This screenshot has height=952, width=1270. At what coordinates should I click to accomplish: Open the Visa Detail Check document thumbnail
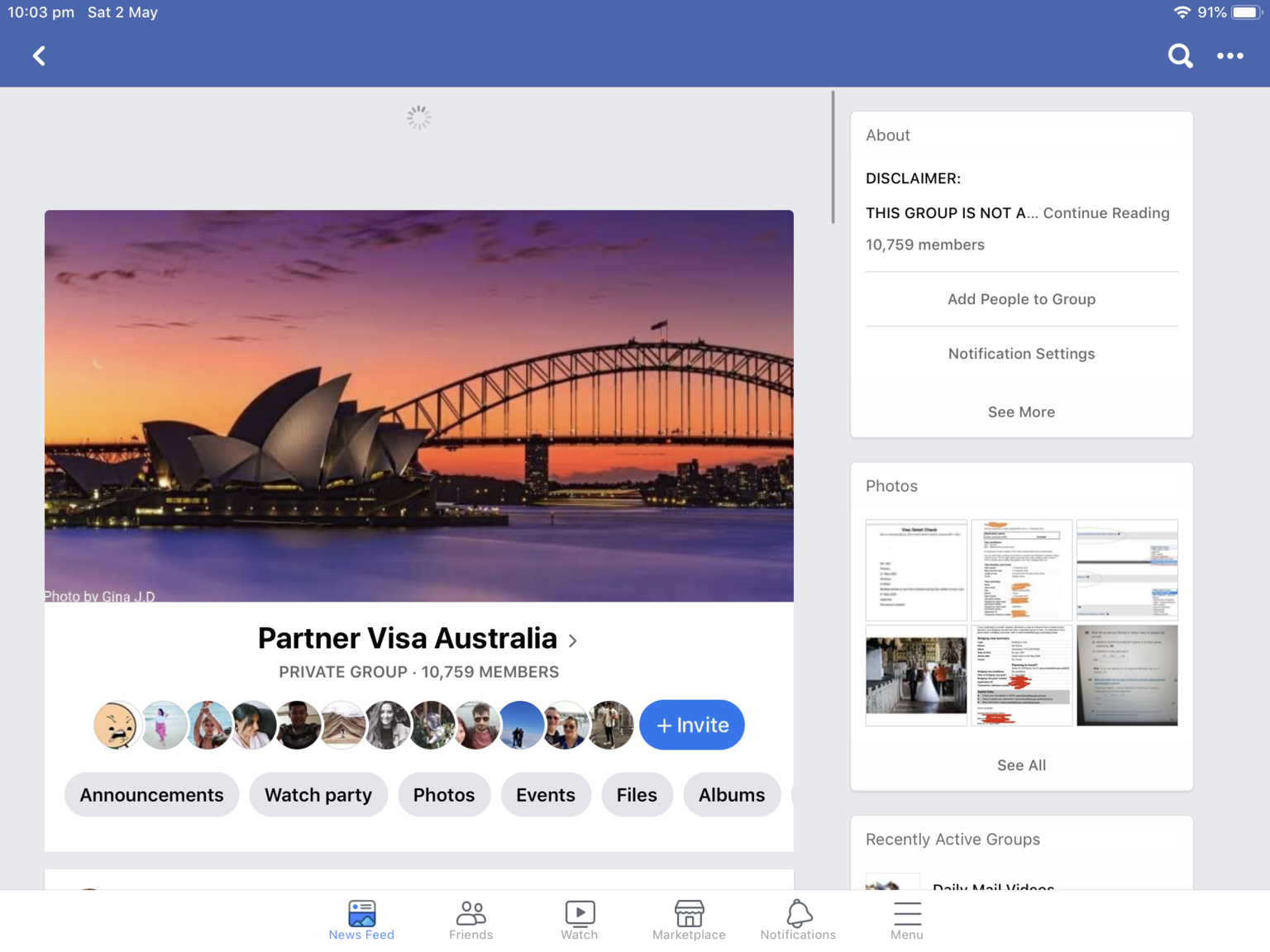(x=916, y=570)
